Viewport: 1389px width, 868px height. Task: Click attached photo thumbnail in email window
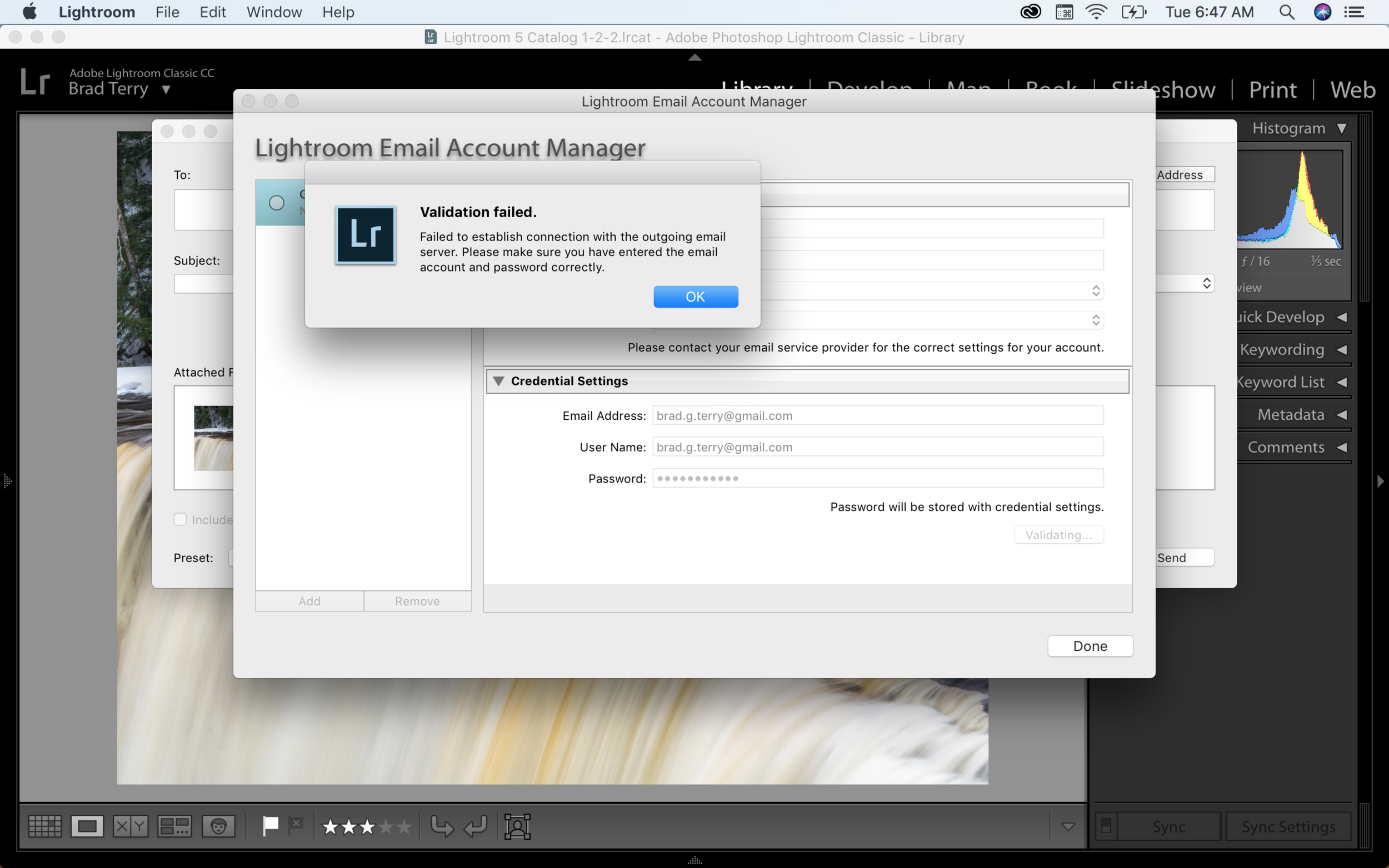click(213, 438)
